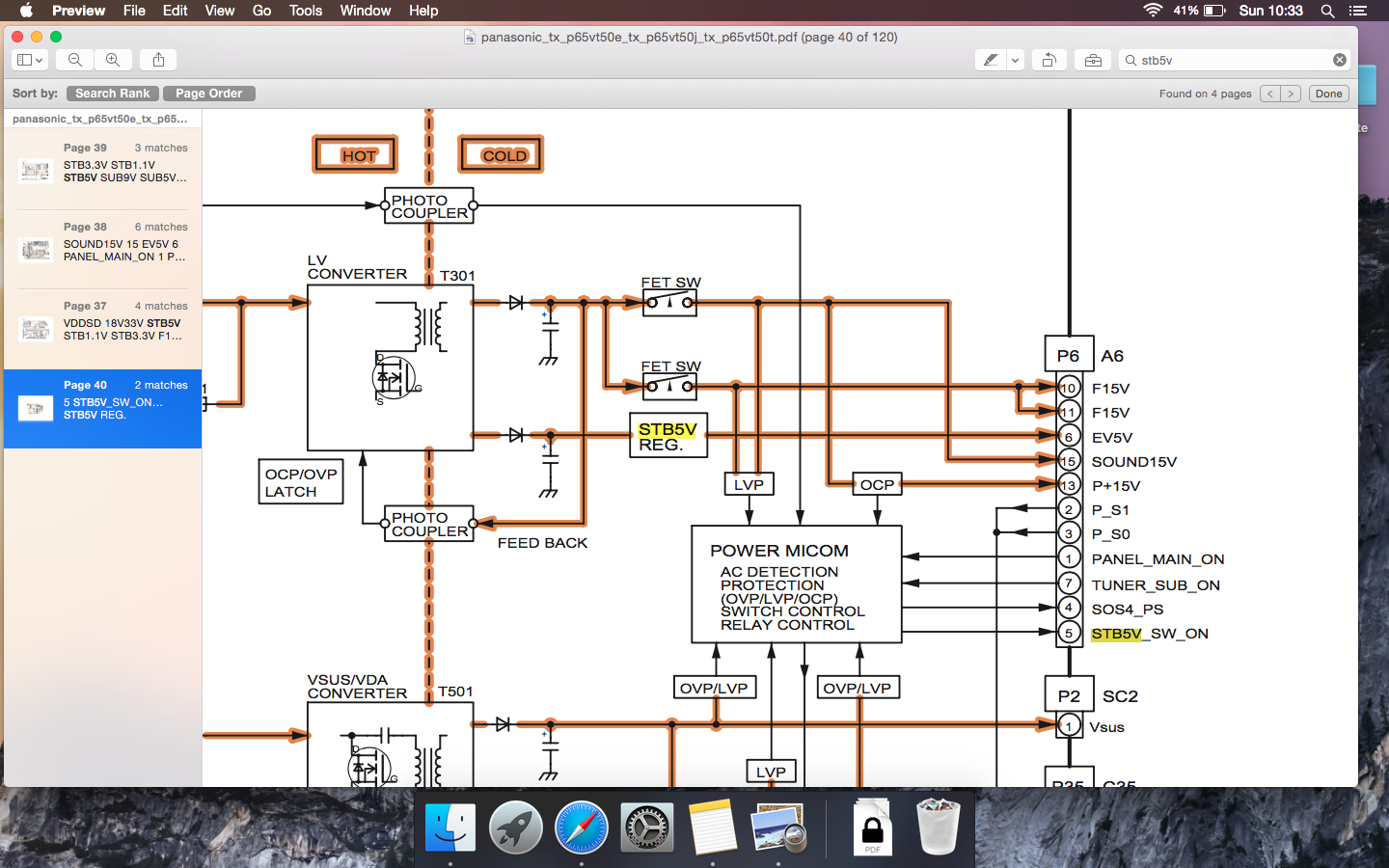This screenshot has height=868, width=1389.
Task: Open the sidebar view options dropdown
Action: [x=29, y=60]
